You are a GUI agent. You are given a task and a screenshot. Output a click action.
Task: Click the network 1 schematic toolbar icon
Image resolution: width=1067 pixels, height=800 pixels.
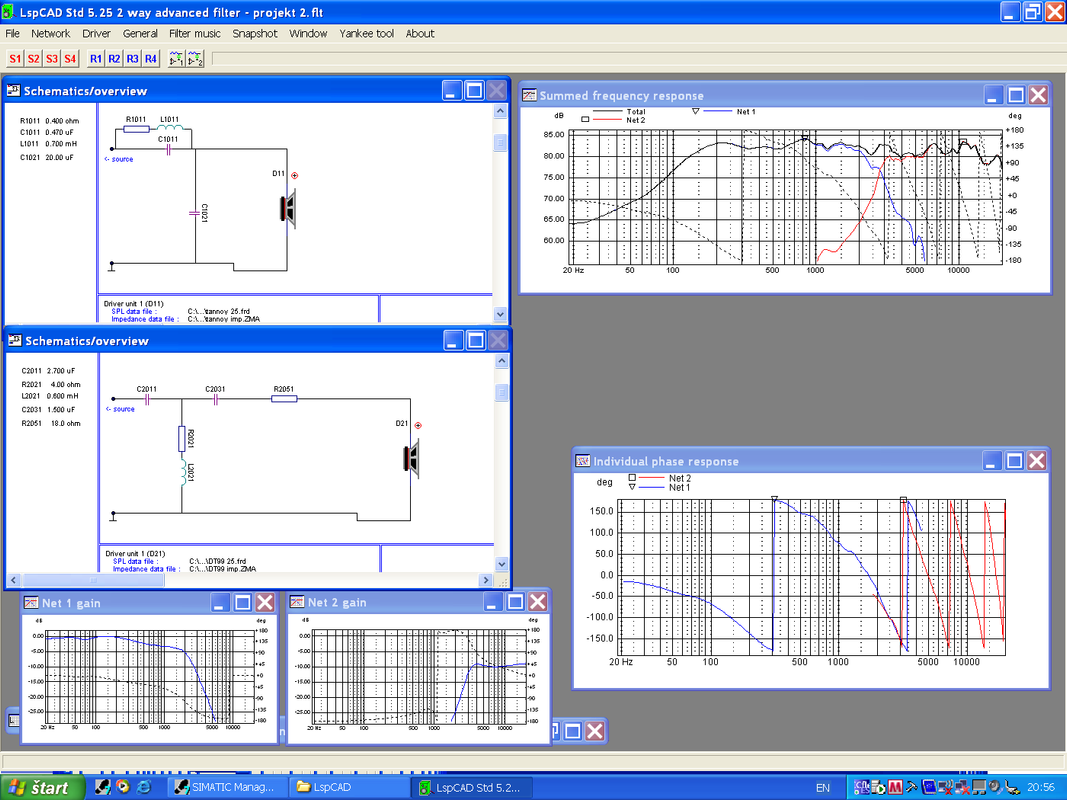(176, 59)
